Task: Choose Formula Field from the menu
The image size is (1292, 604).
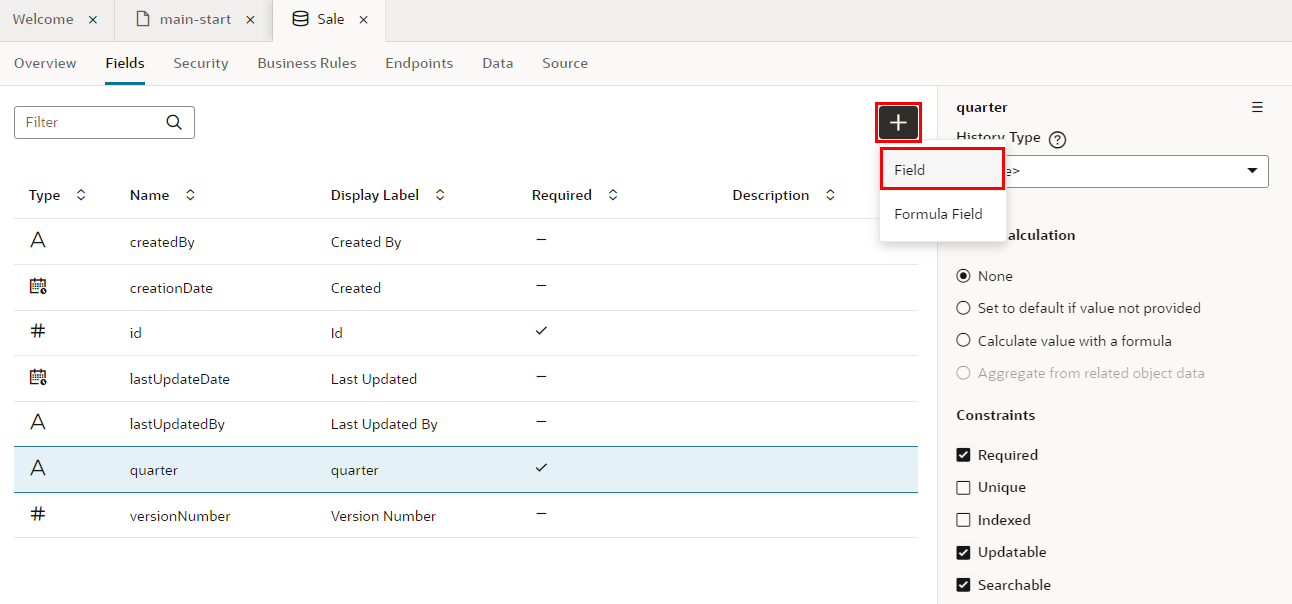Action: (x=938, y=214)
